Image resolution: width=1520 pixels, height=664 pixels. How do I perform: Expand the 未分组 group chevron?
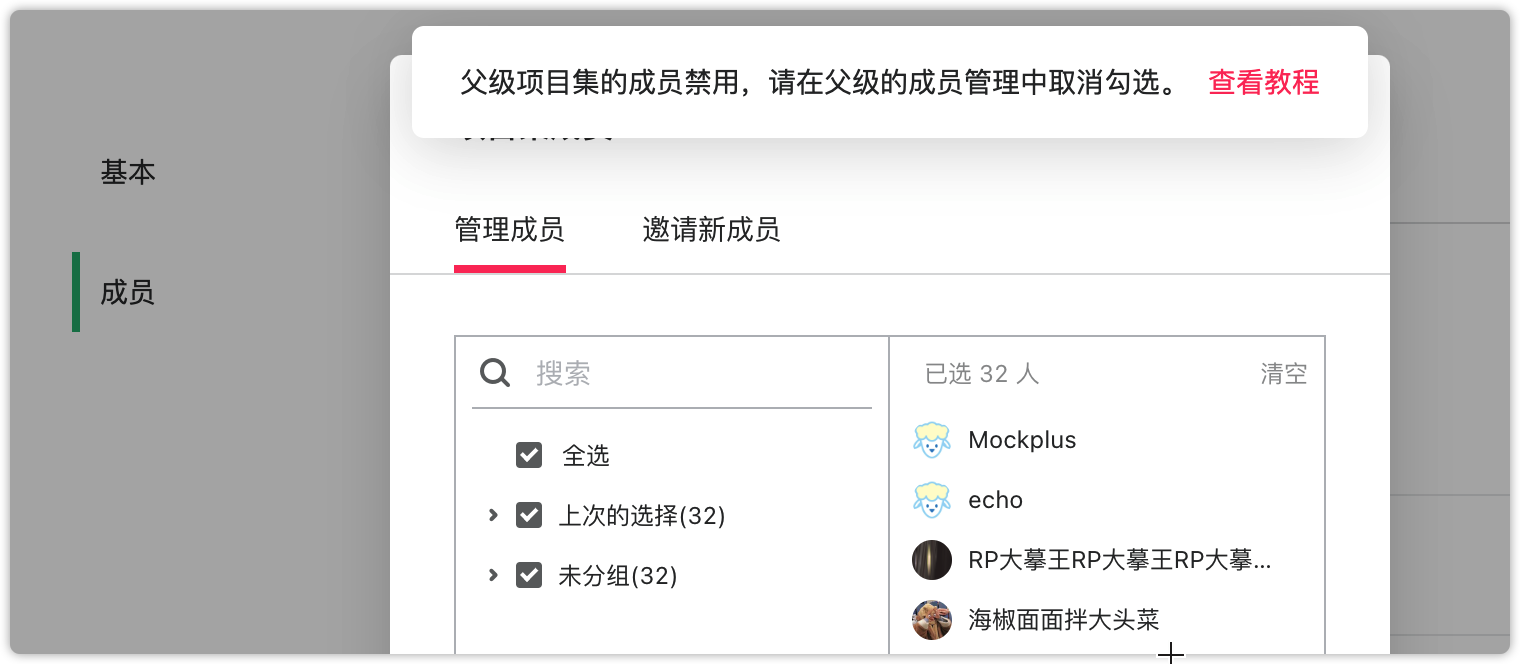click(x=492, y=576)
